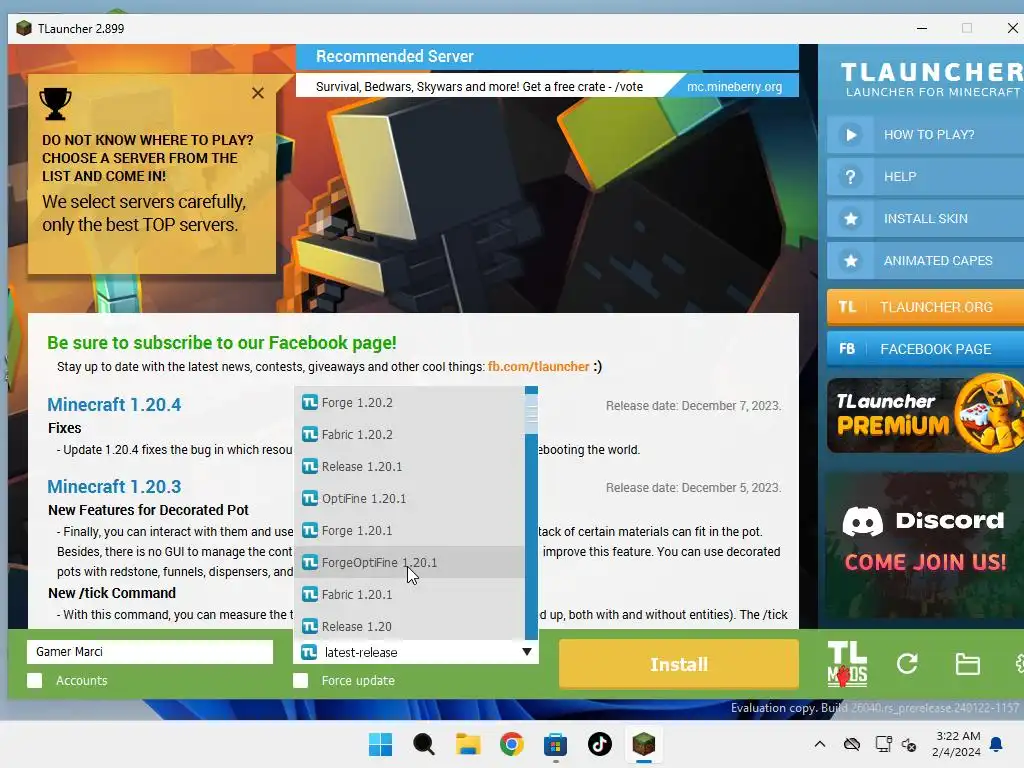Click TLauncher Minecraft block taskbar icon

pyautogui.click(x=643, y=744)
